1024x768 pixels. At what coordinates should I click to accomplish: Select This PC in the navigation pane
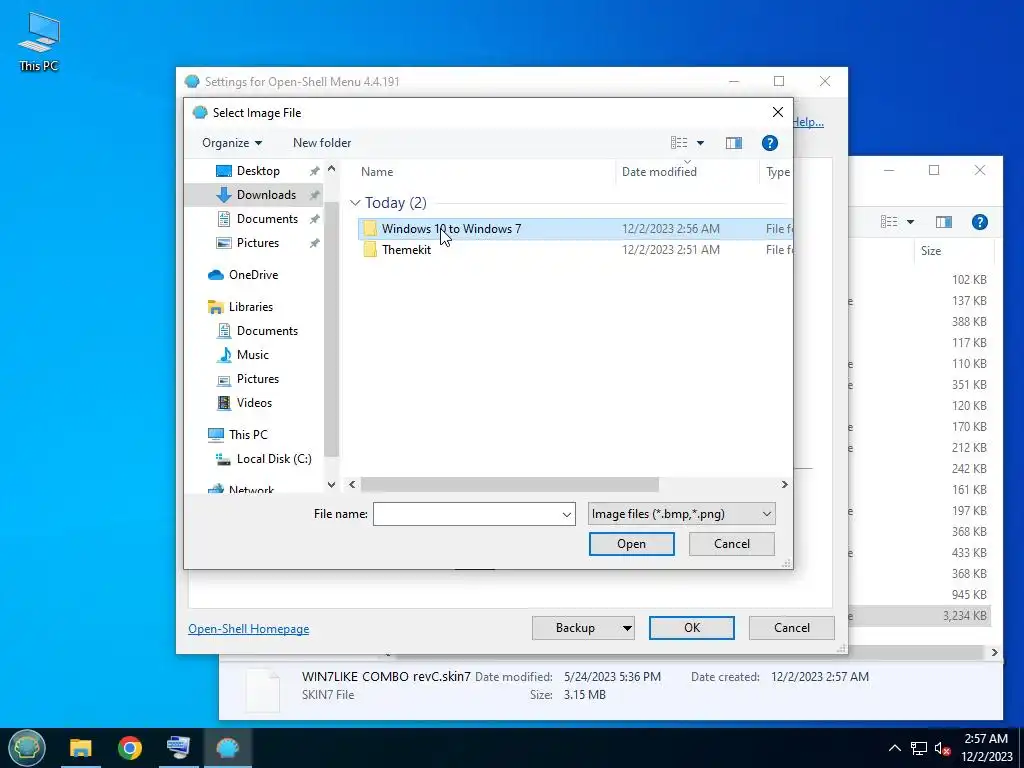tap(248, 435)
